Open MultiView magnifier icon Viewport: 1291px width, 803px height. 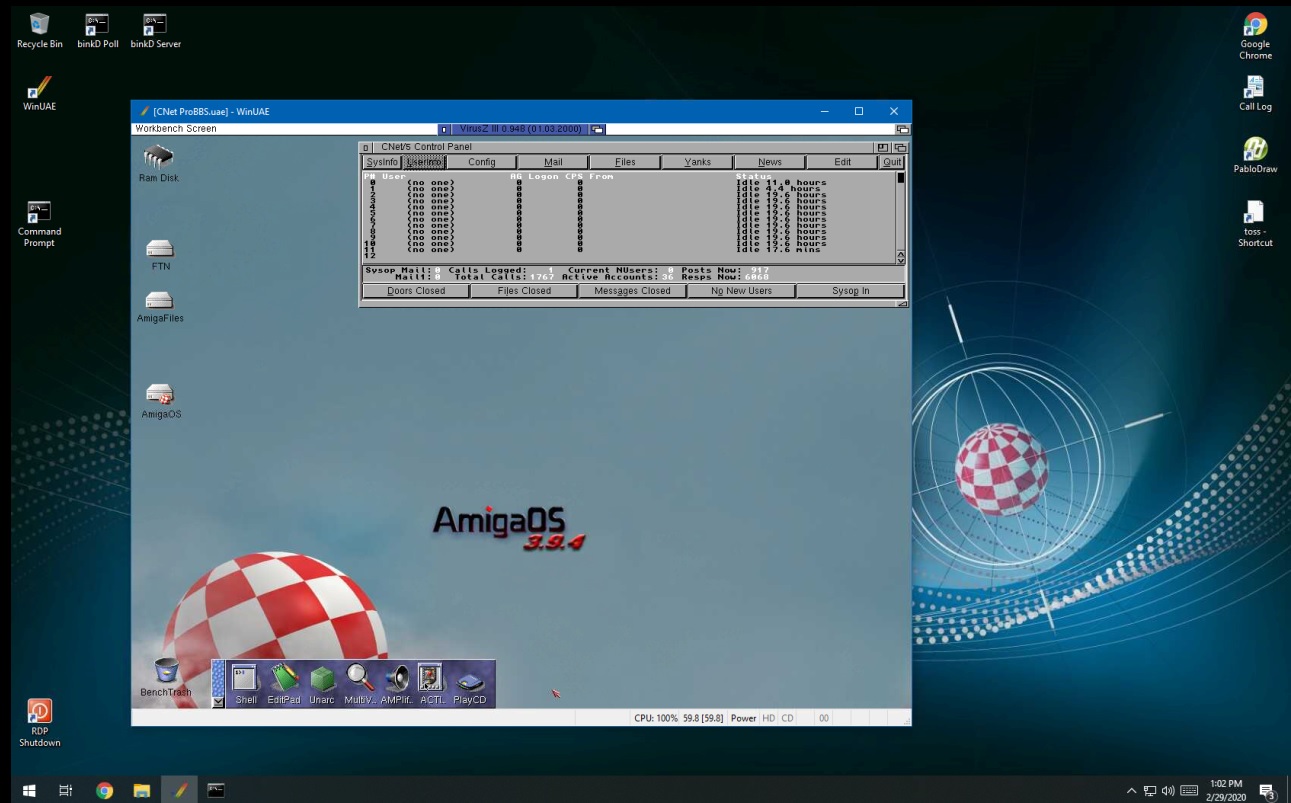click(x=360, y=679)
